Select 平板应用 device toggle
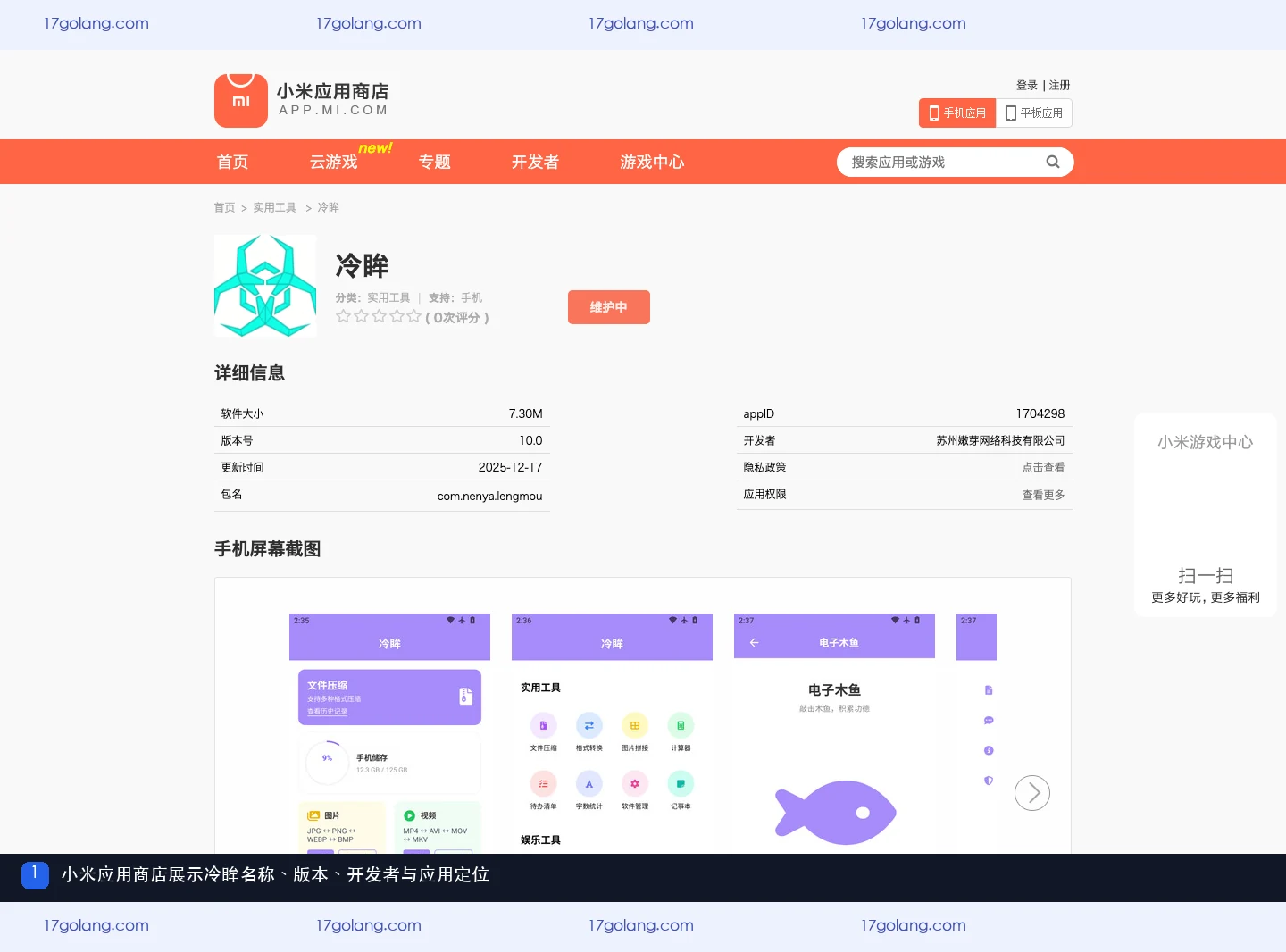Screen dimensions: 1286x952 (x=1034, y=113)
